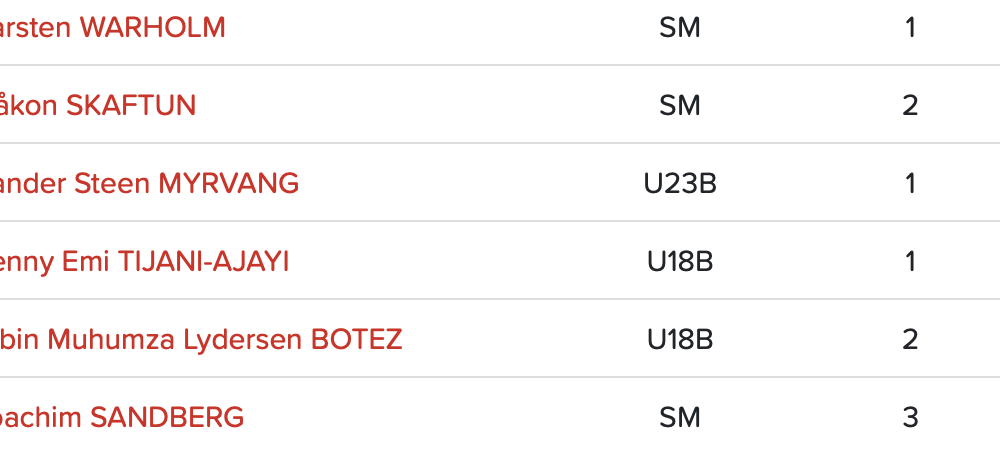Screen dimensions: 1000x454
Task: Open Jenny Emi TIJANI-AJAYI profile link
Action: (144, 262)
